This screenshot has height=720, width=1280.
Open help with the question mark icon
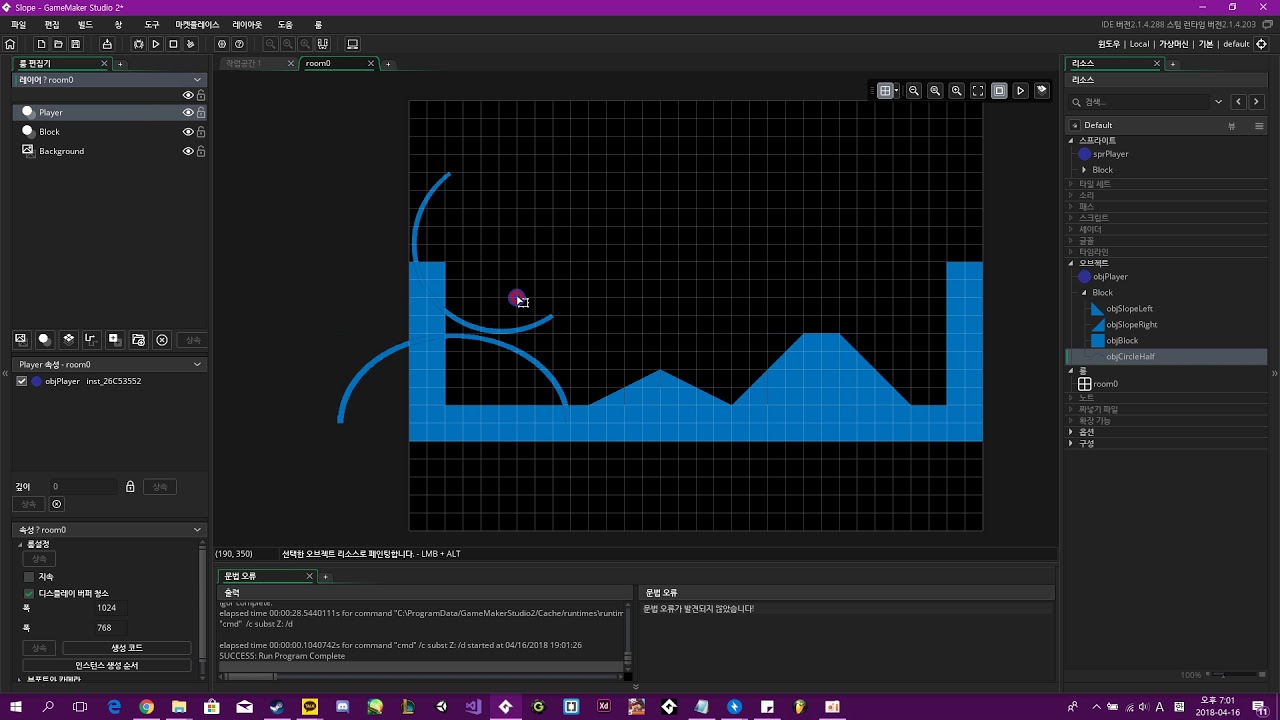coord(239,44)
